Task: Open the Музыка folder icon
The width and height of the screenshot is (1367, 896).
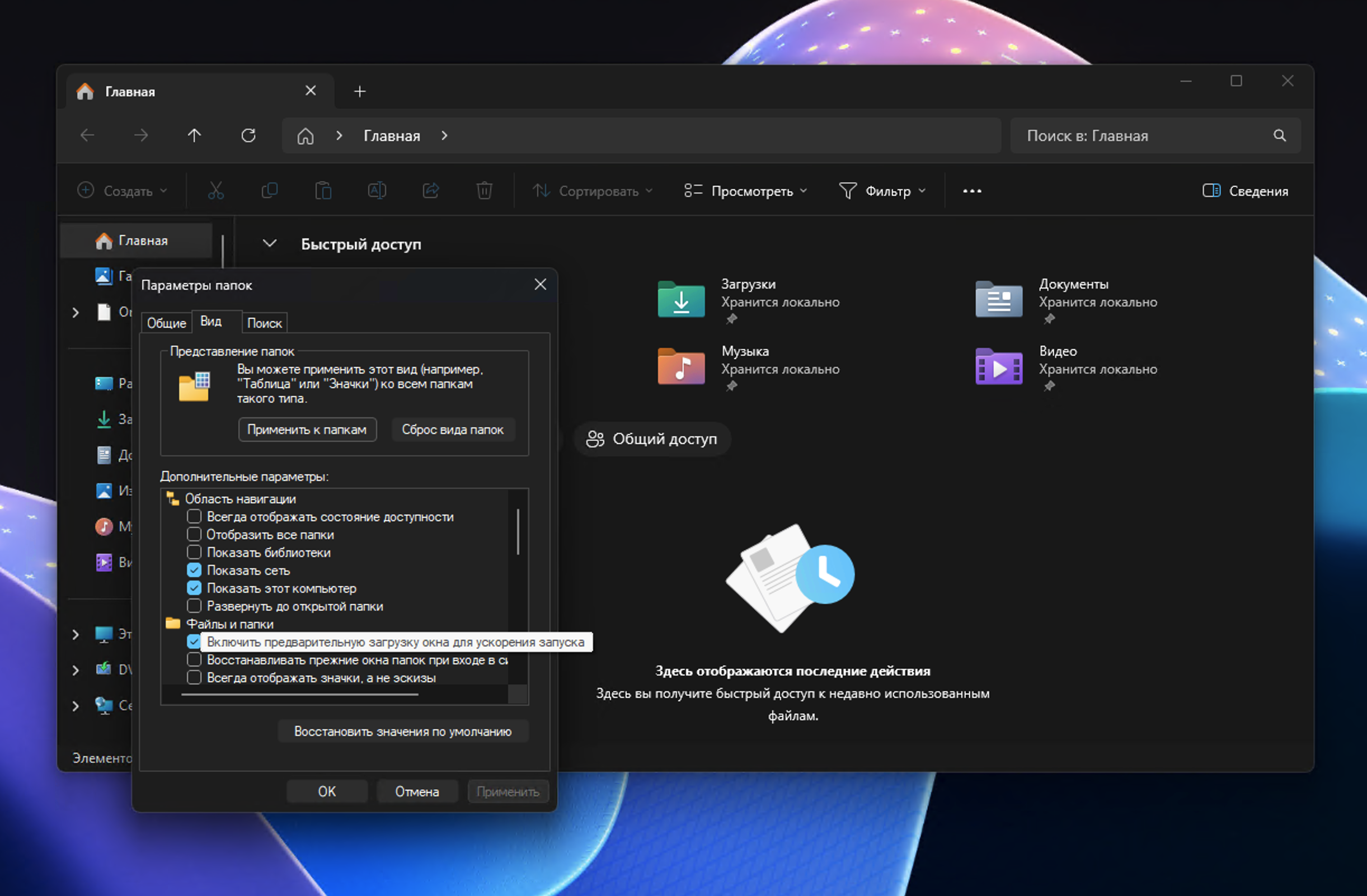Action: tap(680, 367)
